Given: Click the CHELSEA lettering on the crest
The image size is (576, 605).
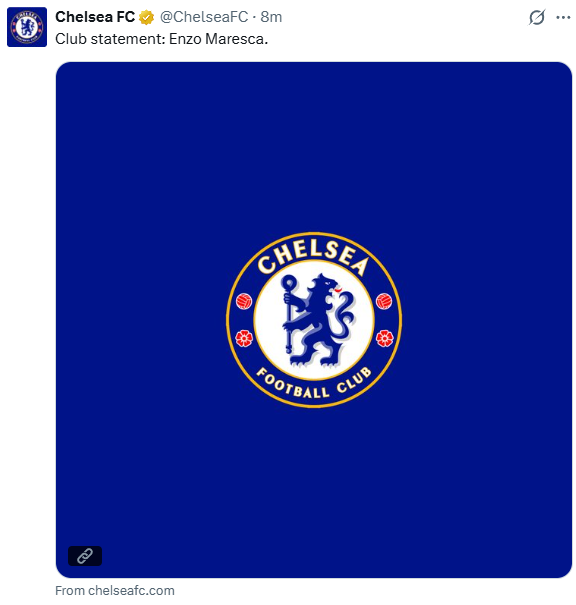Looking at the screenshot, I should point(313,257).
